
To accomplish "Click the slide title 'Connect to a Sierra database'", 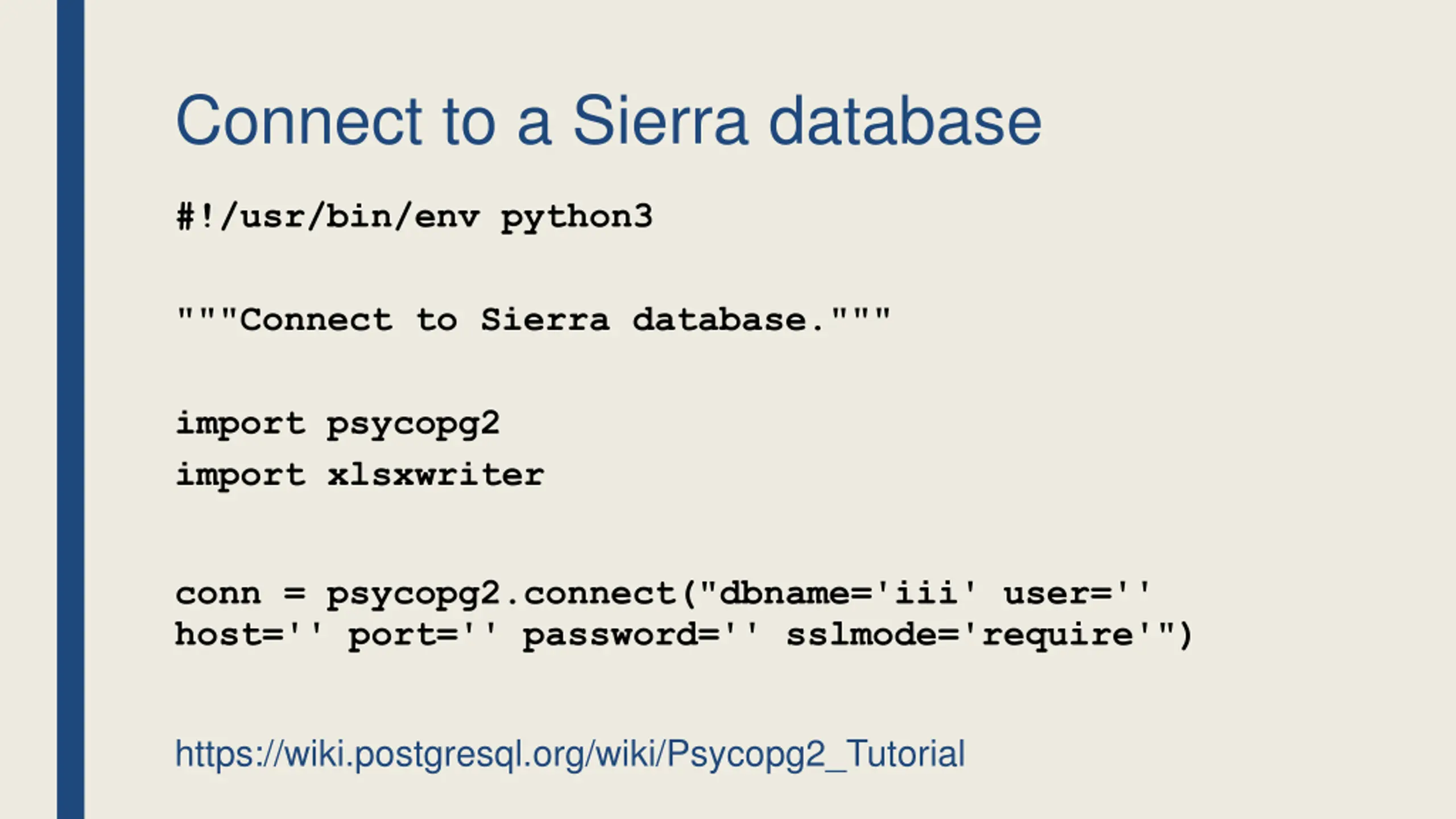I will pyautogui.click(x=609, y=121).
